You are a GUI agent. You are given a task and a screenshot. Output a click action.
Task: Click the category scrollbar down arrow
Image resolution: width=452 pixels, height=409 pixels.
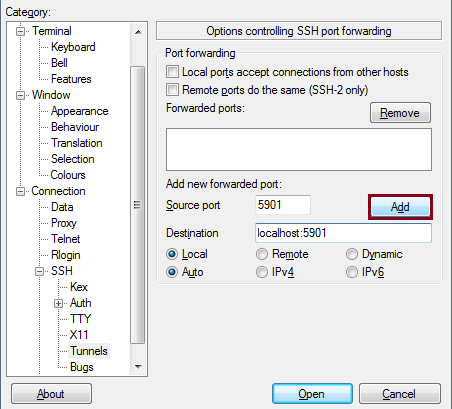point(138,367)
